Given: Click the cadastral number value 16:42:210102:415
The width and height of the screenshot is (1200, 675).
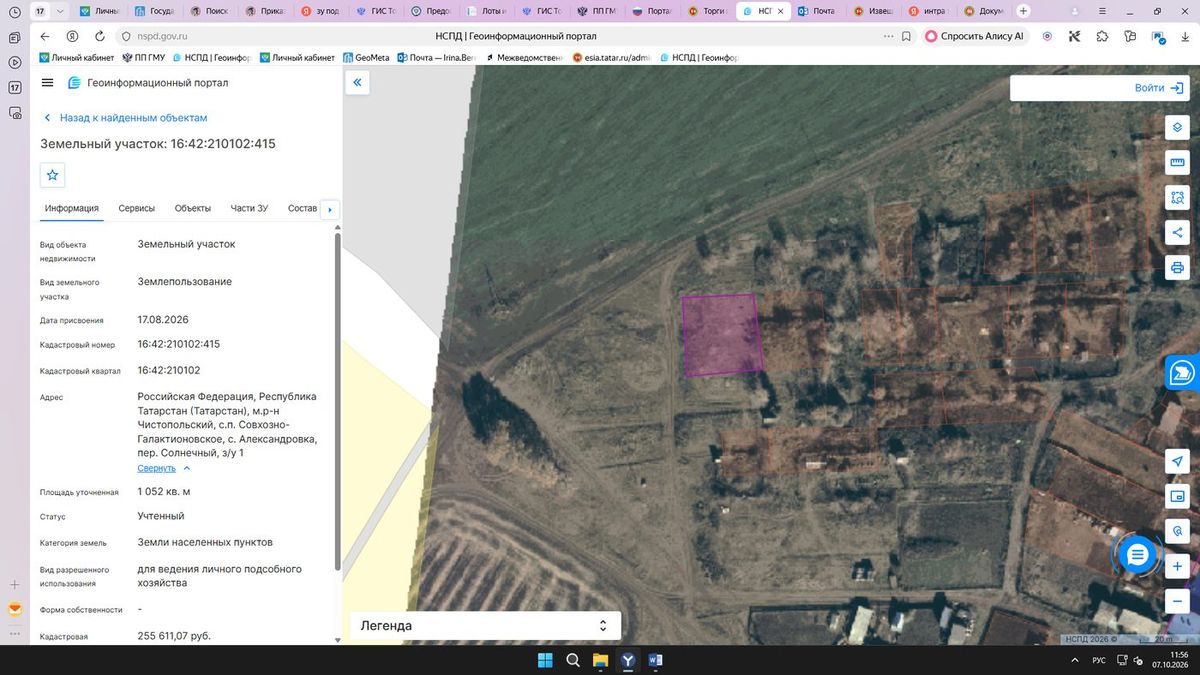Looking at the screenshot, I should coord(179,344).
